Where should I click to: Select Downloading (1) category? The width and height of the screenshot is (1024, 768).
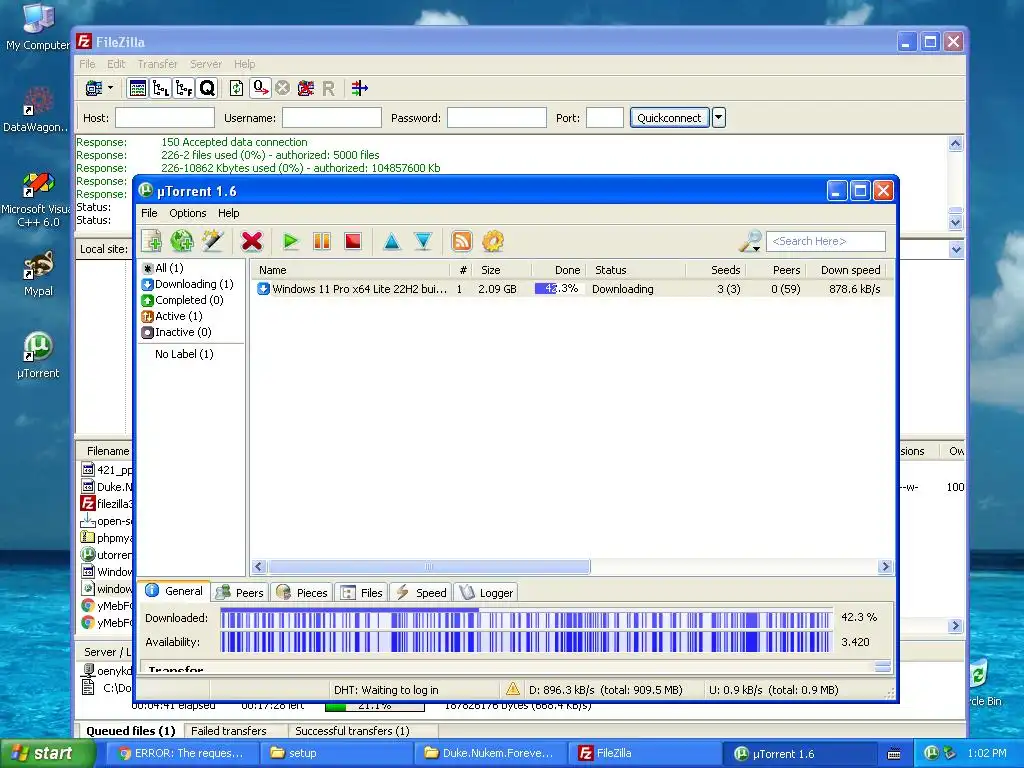[x=187, y=284]
